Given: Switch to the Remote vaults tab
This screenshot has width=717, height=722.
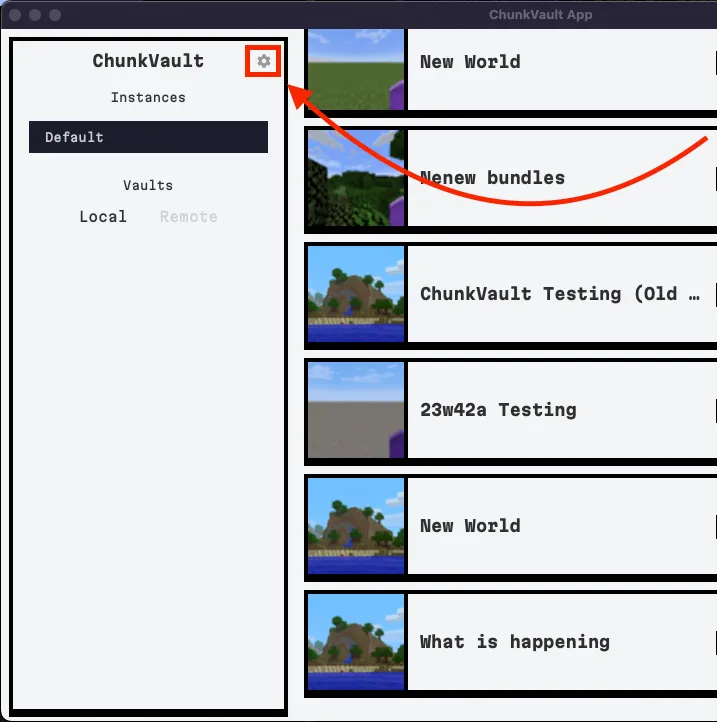Looking at the screenshot, I should pos(188,217).
